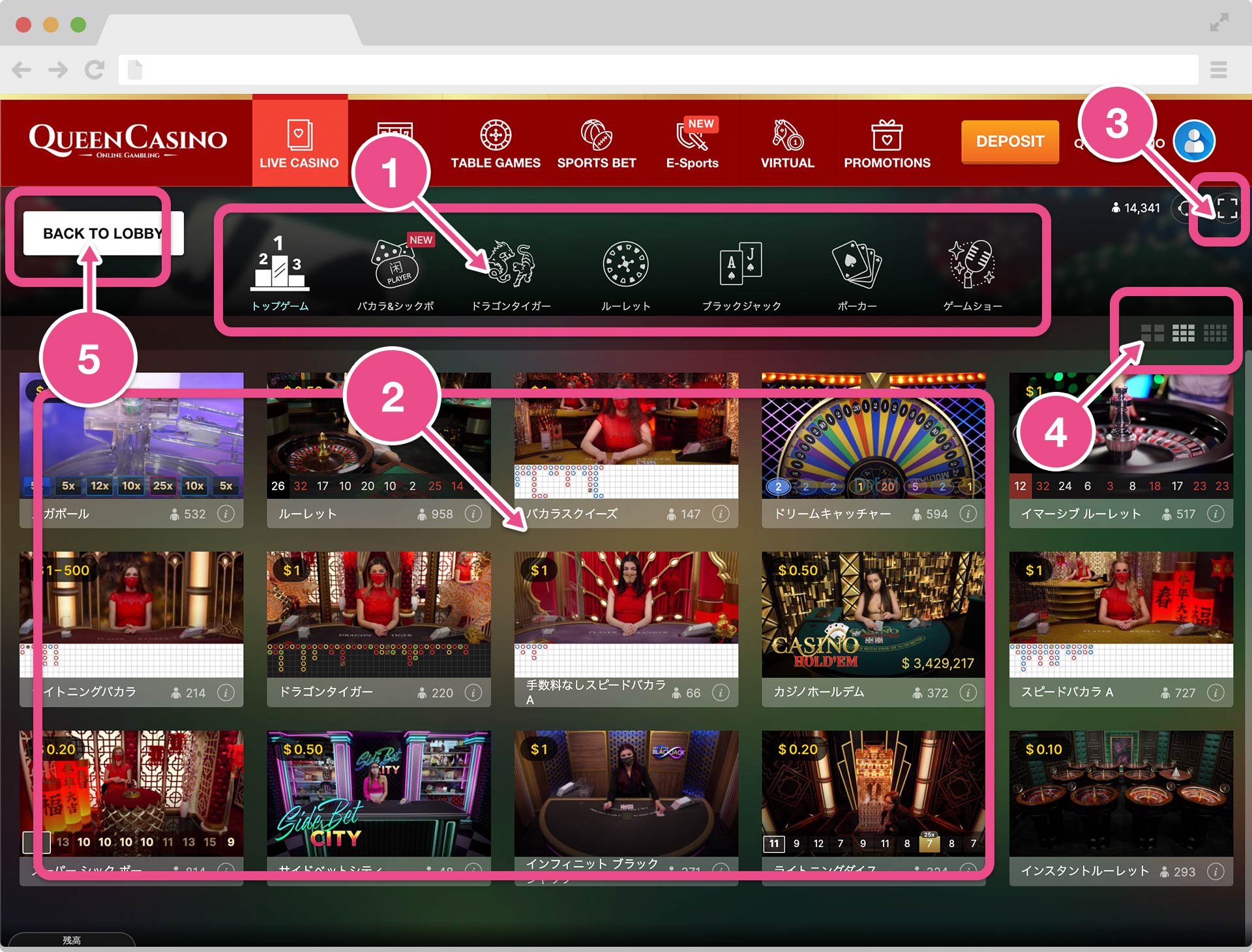Image resolution: width=1252 pixels, height=952 pixels.
Task: Open the 手数料なしスピードバカラ A thumbnail
Action: 626,615
